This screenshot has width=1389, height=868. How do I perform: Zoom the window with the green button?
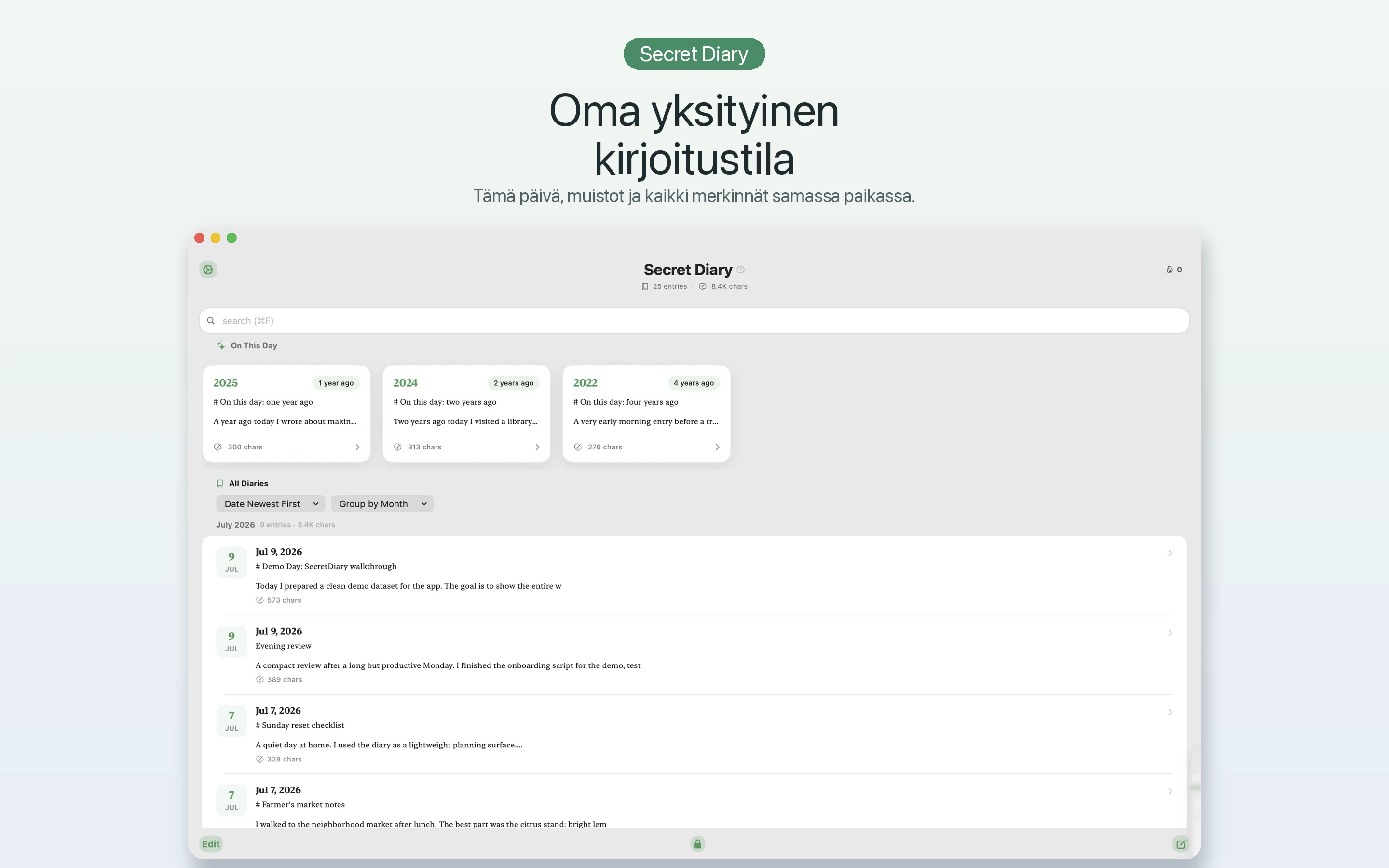231,238
